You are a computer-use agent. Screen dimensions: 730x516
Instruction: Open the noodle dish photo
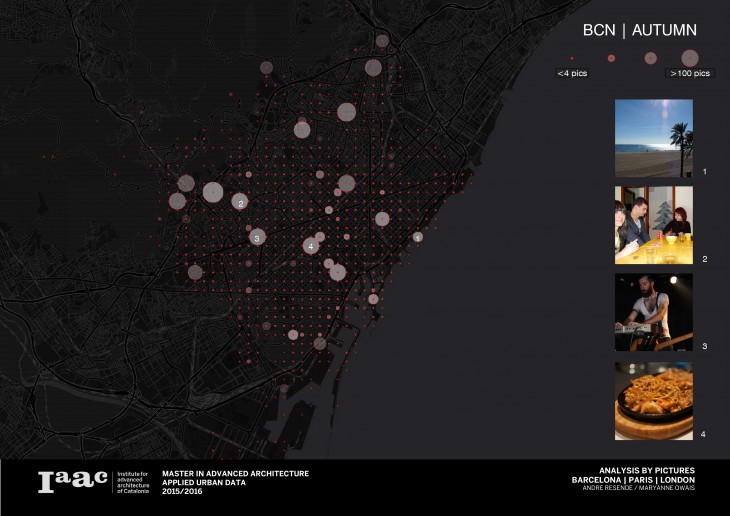(653, 400)
